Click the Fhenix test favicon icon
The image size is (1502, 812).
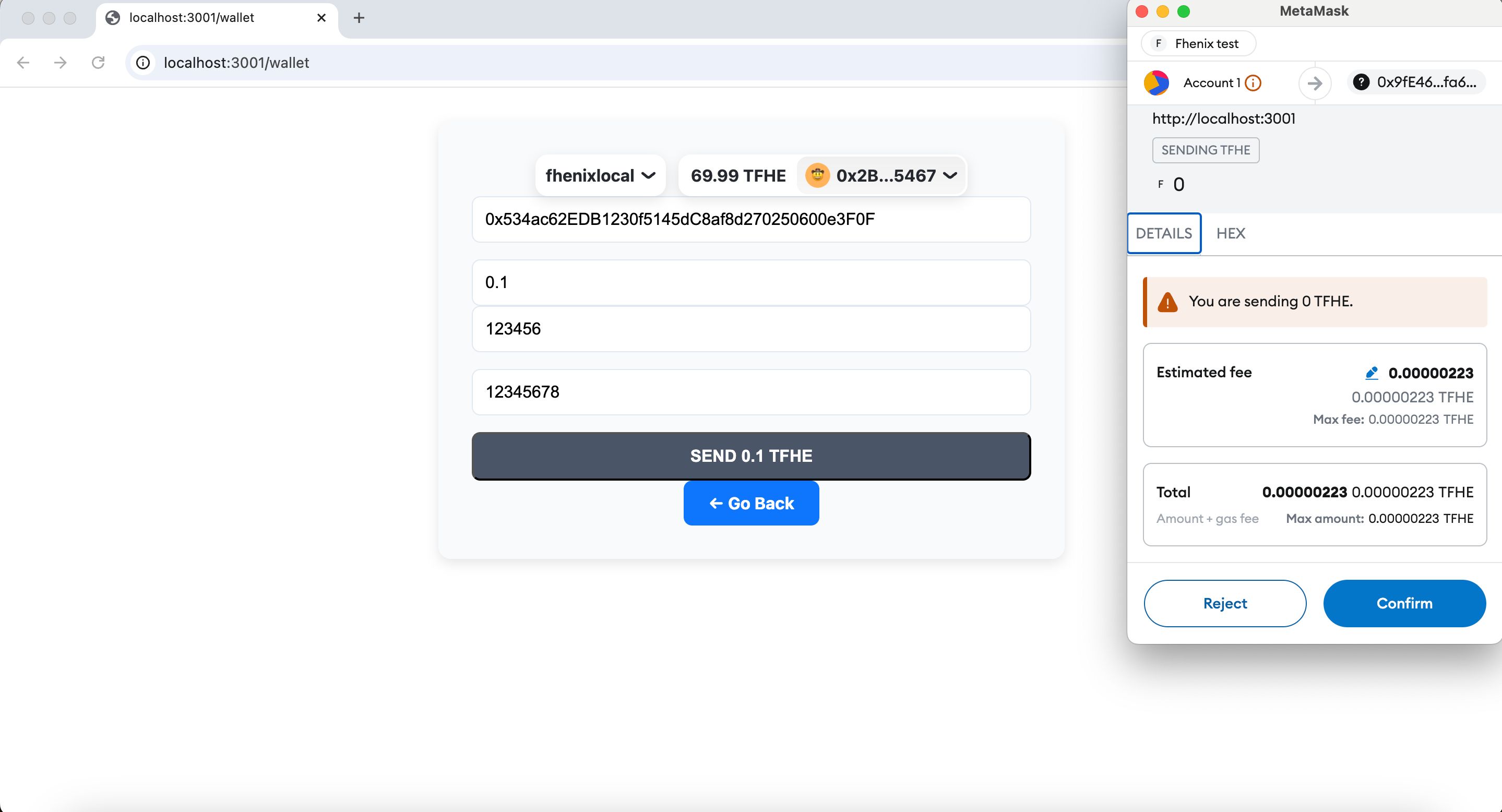coord(1160,43)
